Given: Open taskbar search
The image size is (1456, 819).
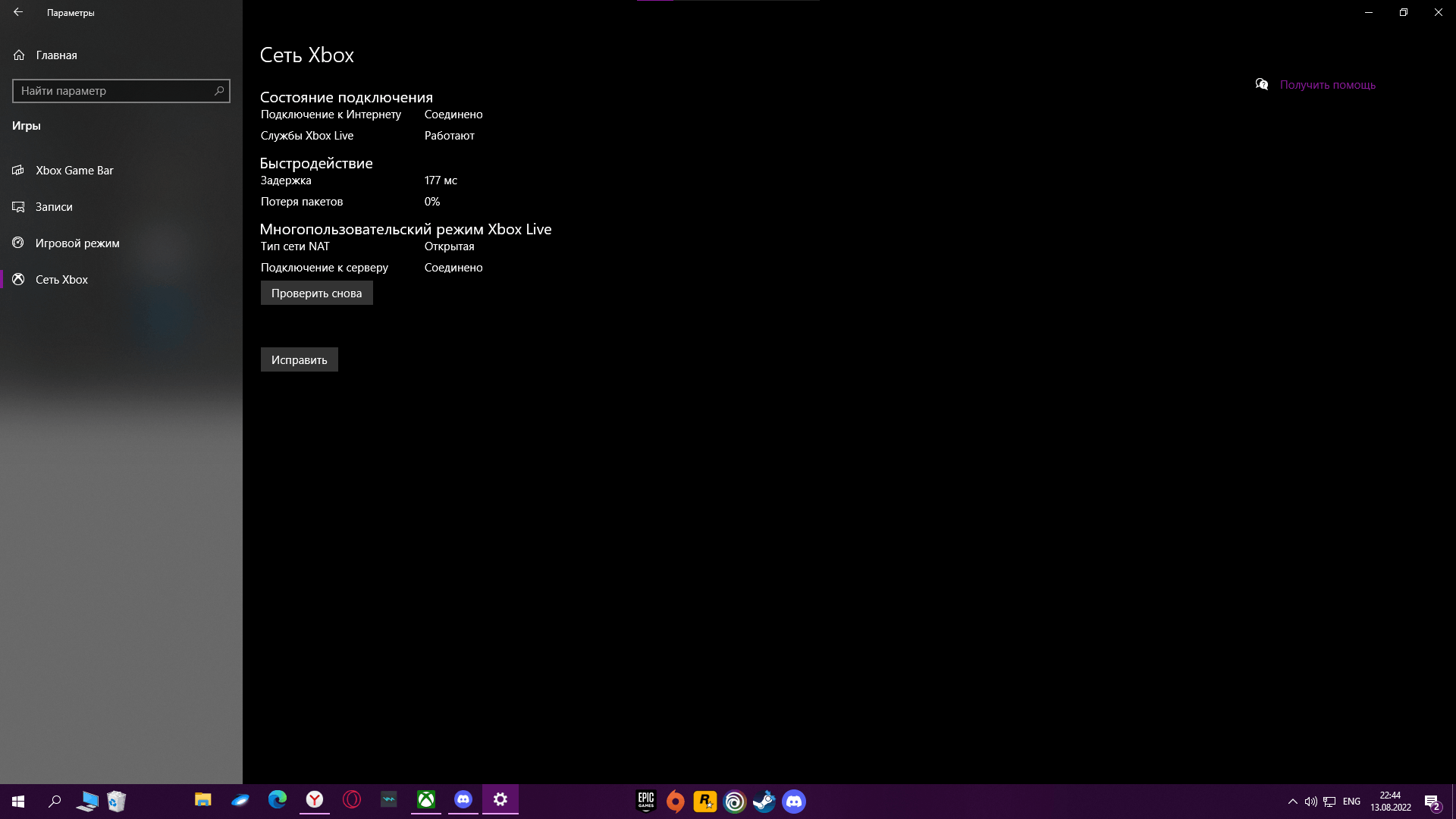Looking at the screenshot, I should pos(55,802).
